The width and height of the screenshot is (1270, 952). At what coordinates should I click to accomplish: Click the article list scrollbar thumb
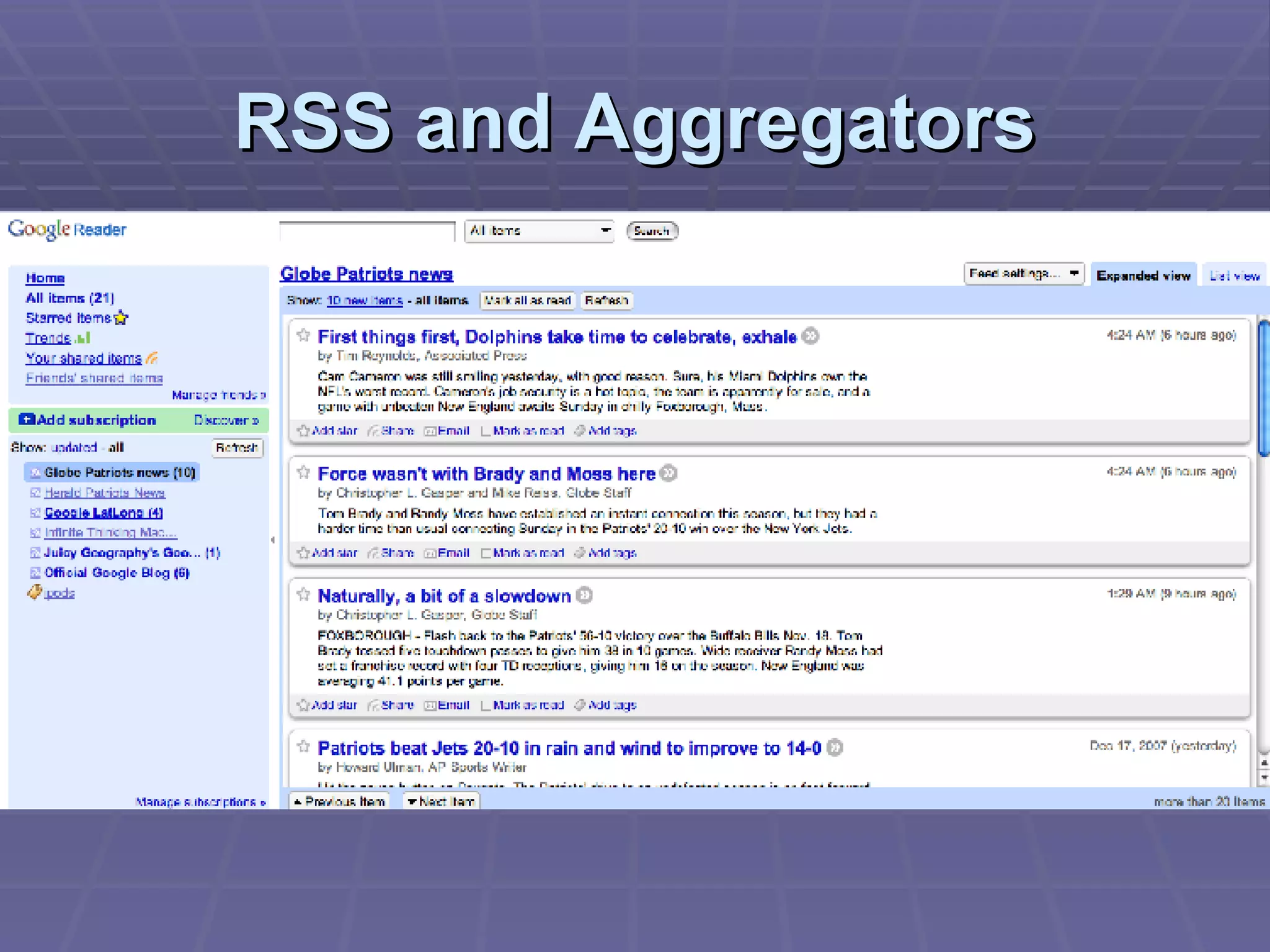pos(1264,387)
